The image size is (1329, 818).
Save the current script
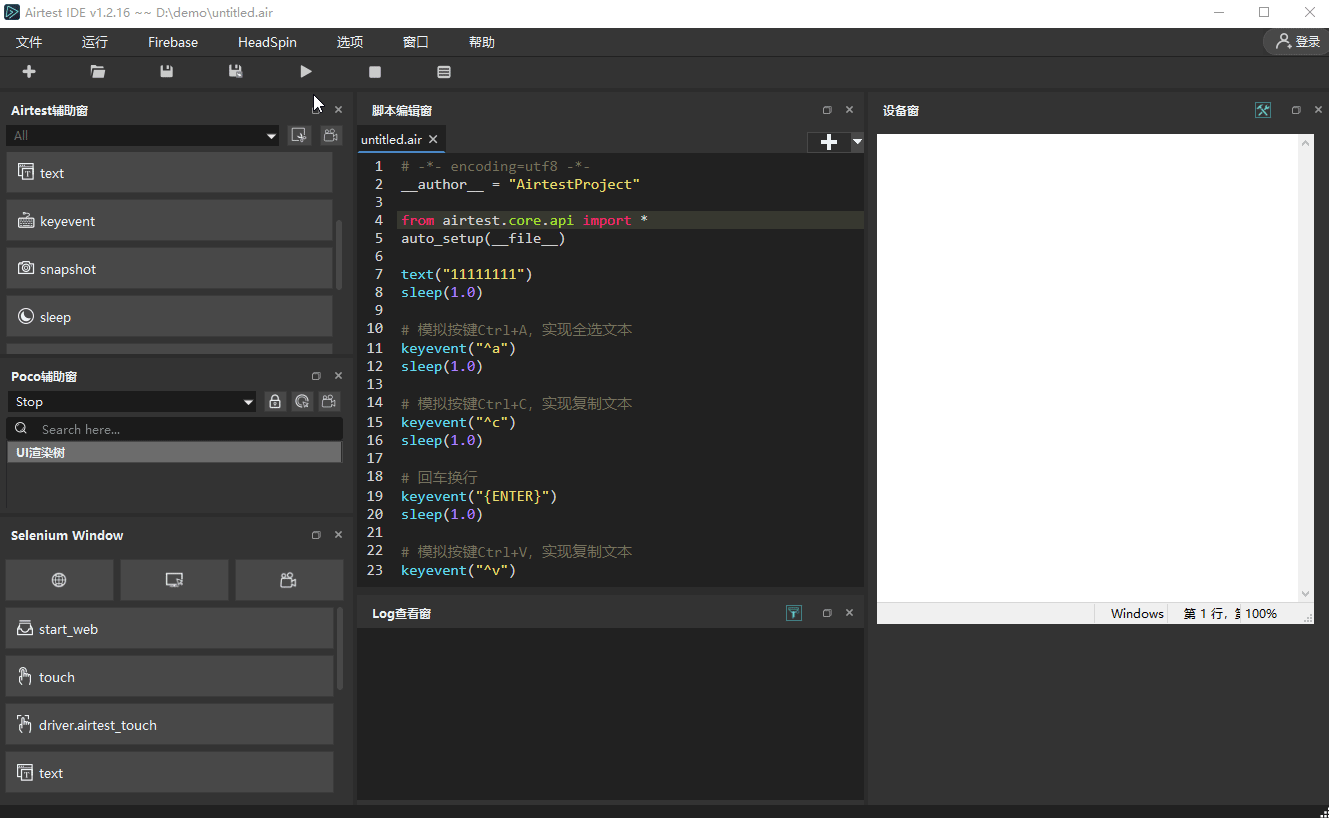click(x=167, y=72)
